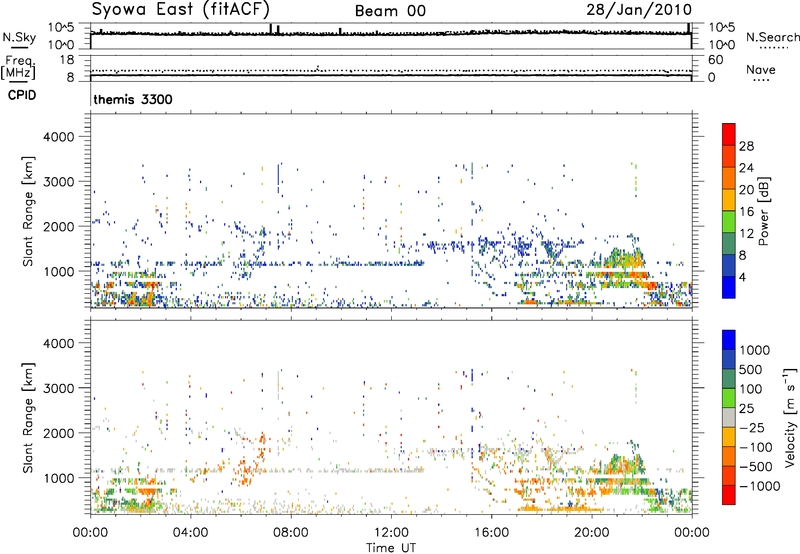Click the 'Freq. [MHz]' axis label
This screenshot has width=800, height=554.
pos(18,67)
